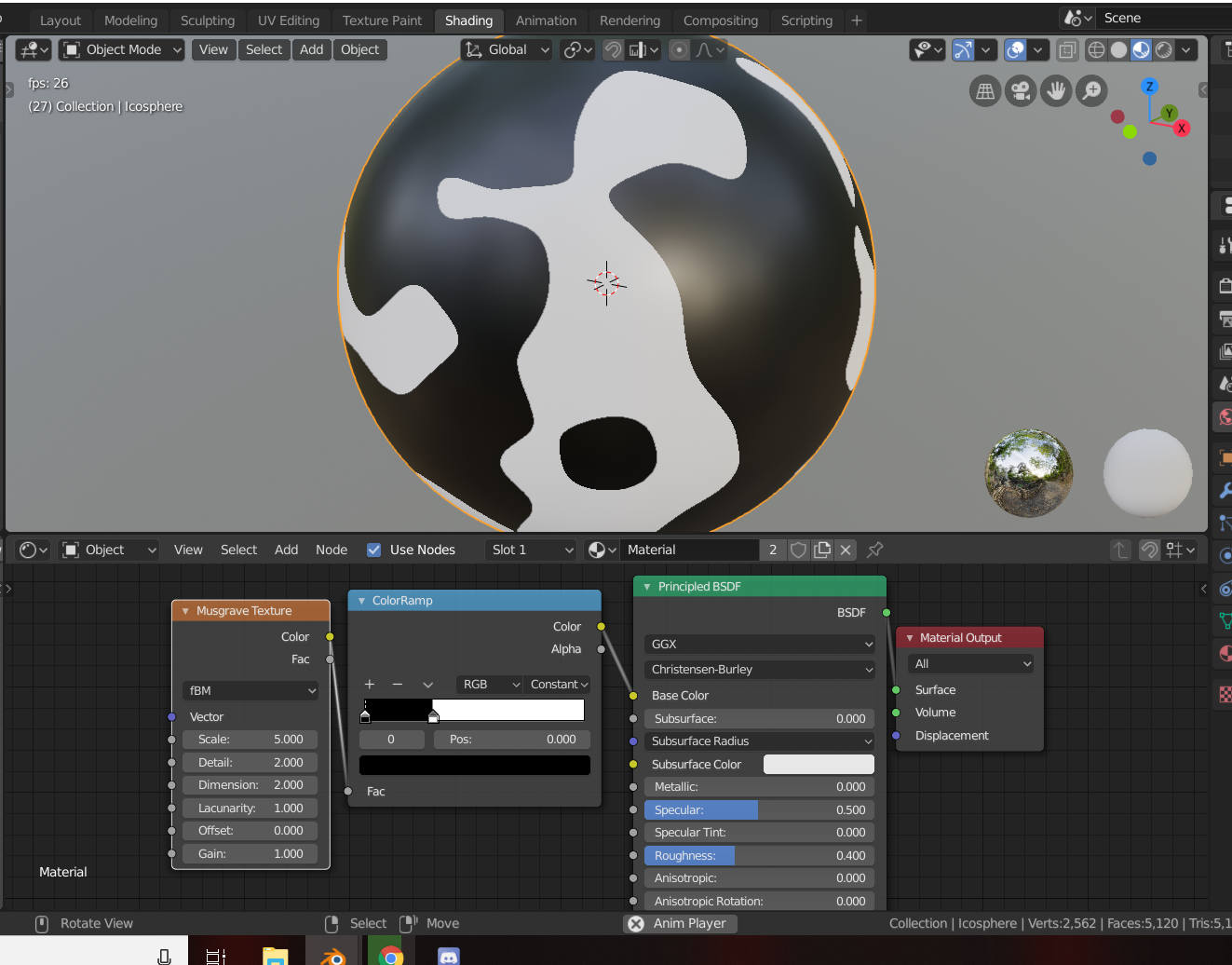
Task: Click the pan view hand icon
Action: (1056, 91)
